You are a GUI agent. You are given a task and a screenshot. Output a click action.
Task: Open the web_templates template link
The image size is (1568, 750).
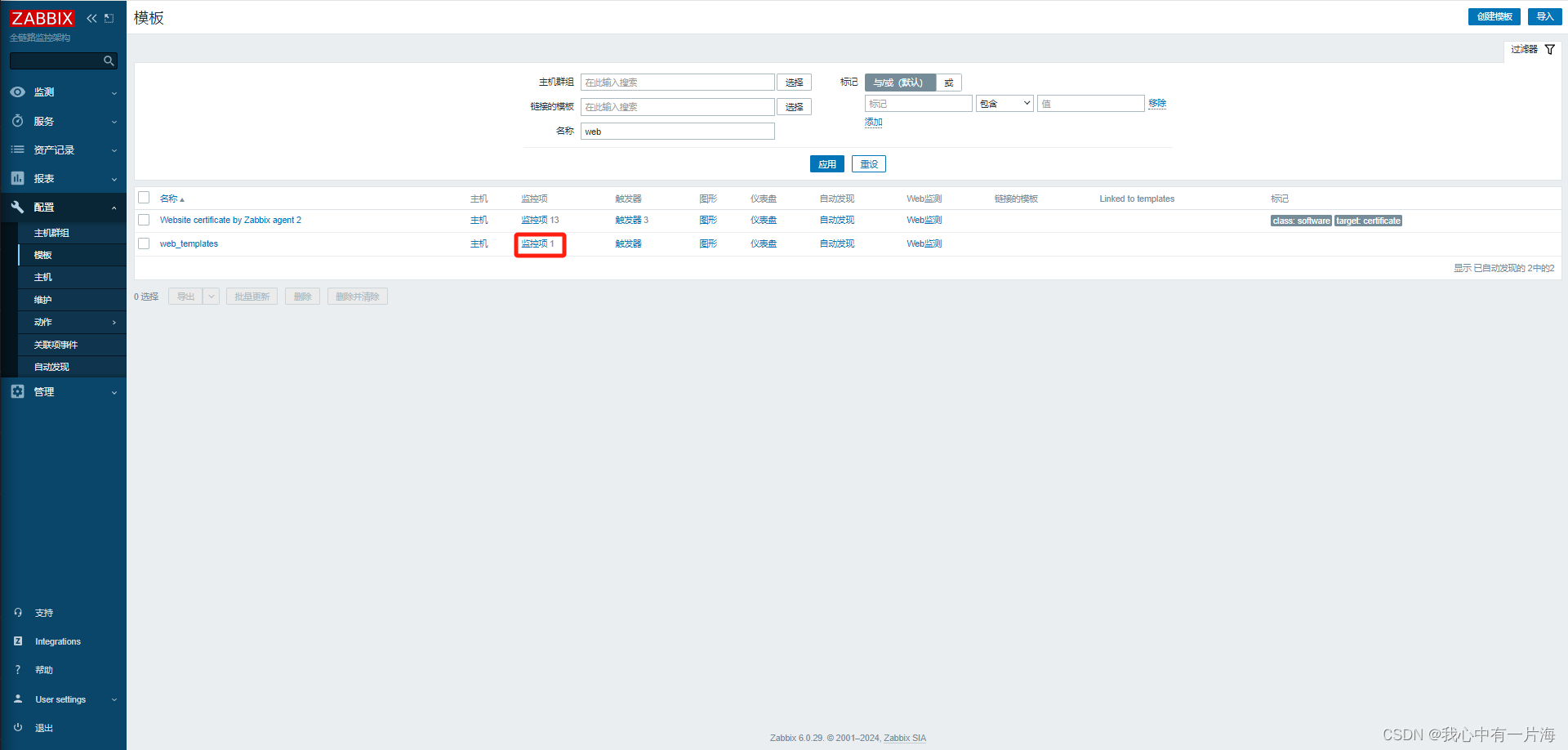(x=189, y=243)
